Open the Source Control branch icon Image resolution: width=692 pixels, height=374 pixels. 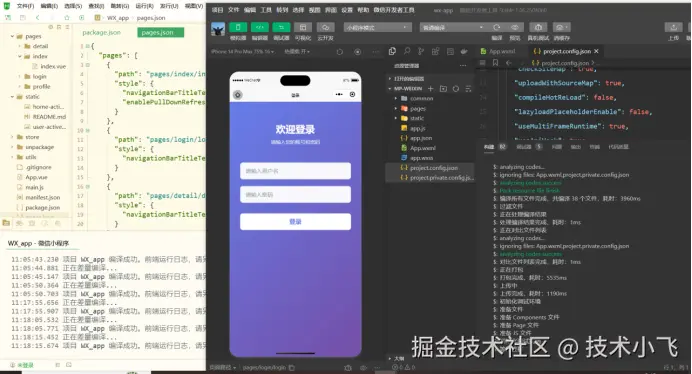click(x=421, y=51)
